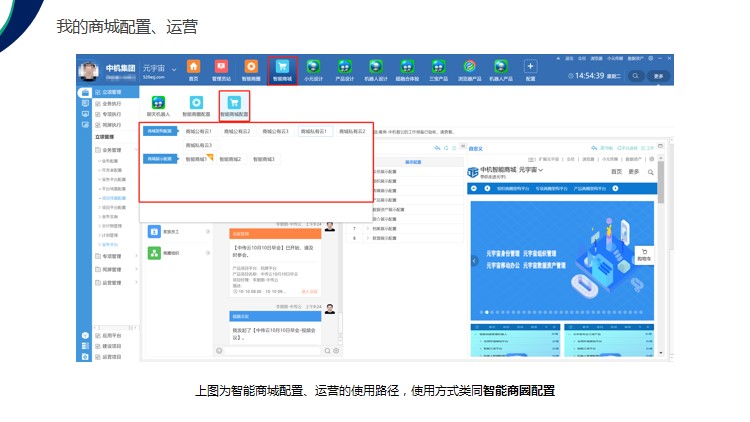
Task: Click the 首页 link in mall preview
Action: pos(617,172)
